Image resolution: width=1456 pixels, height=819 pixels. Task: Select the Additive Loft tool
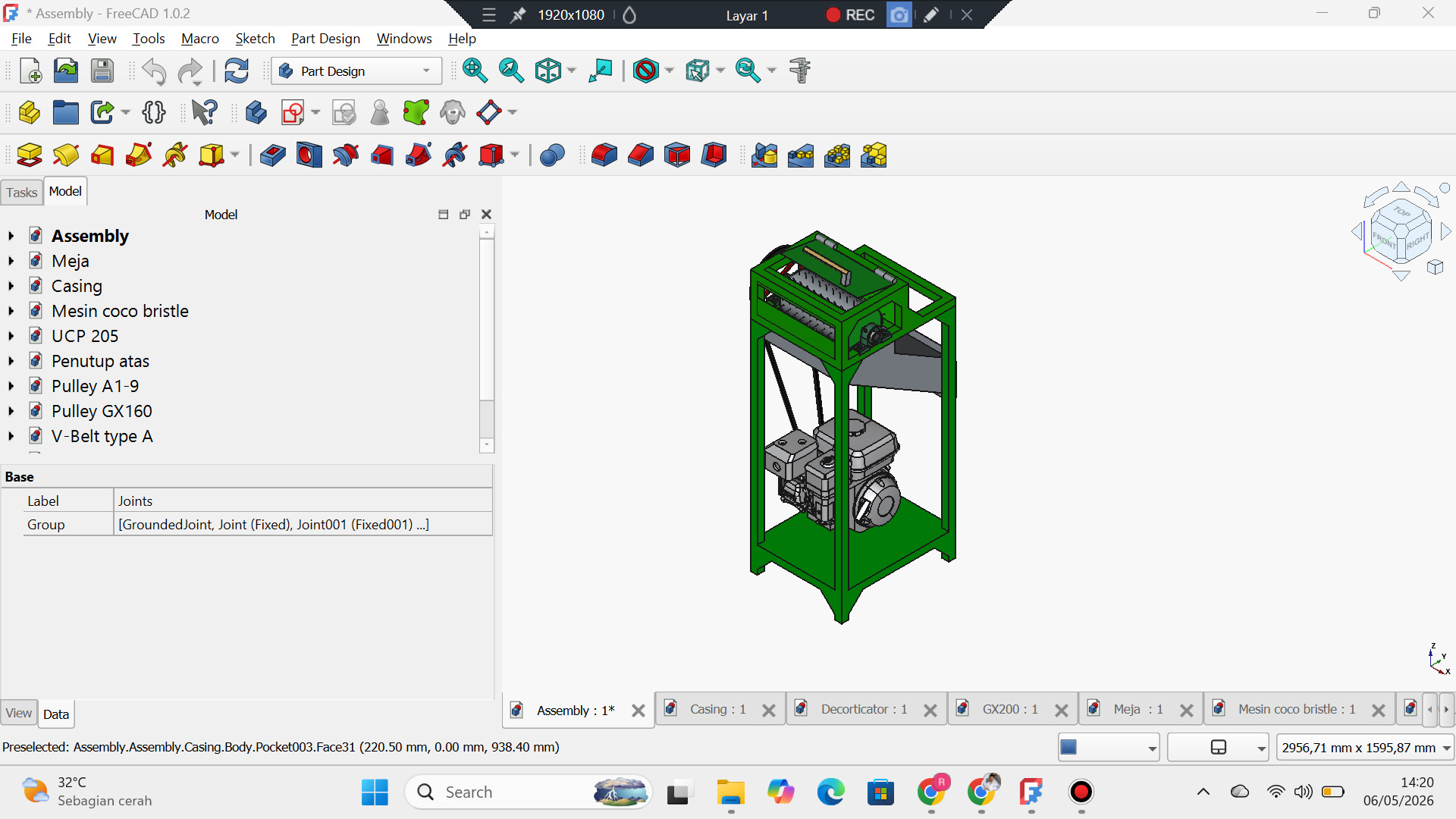click(102, 155)
